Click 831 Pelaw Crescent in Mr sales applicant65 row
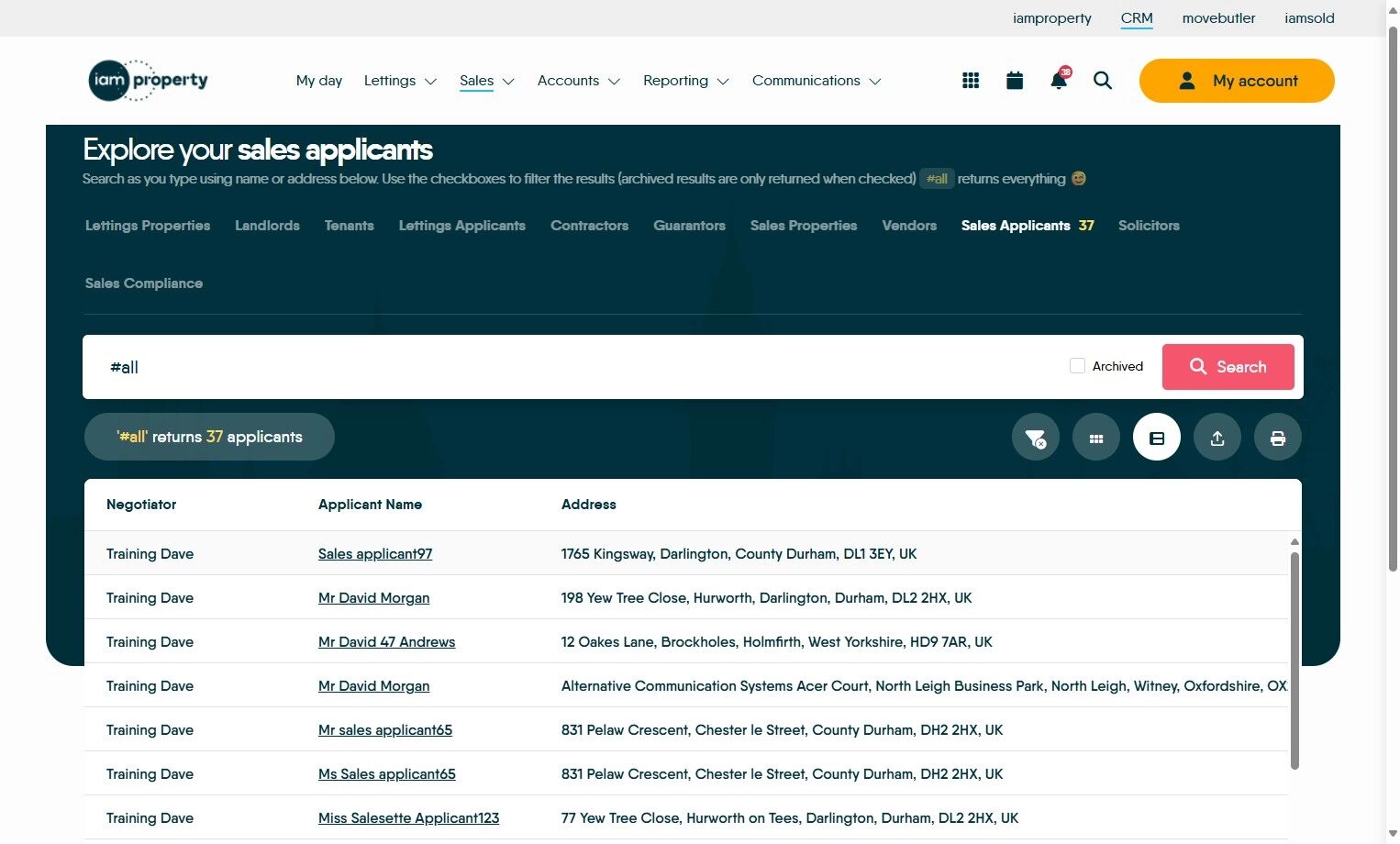Viewport: 1400px width, 844px height. pos(782,730)
